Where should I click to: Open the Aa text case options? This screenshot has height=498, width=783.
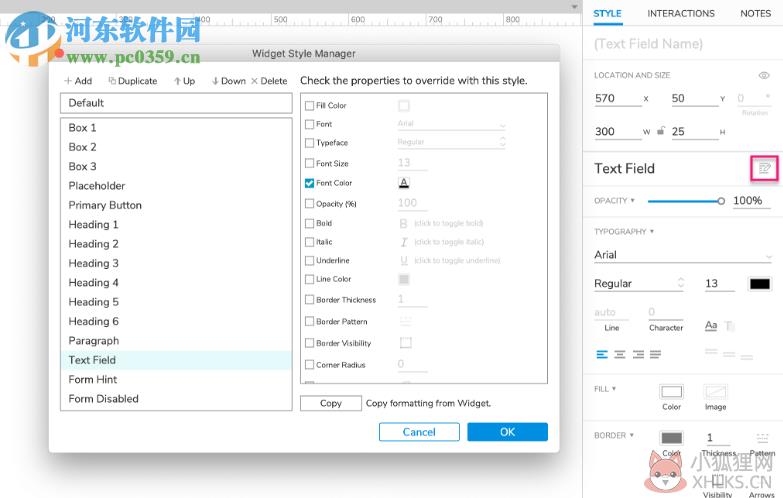[x=711, y=326]
